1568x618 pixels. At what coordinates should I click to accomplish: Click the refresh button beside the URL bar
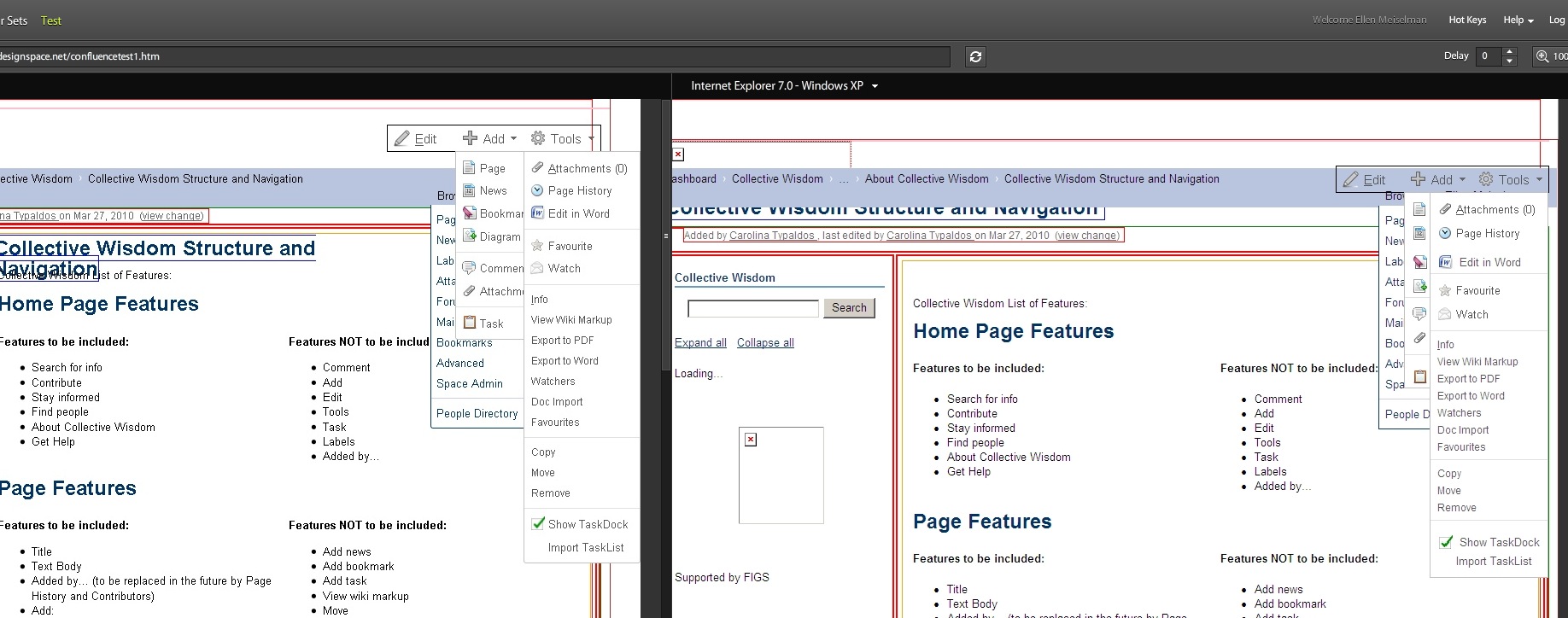tap(975, 56)
